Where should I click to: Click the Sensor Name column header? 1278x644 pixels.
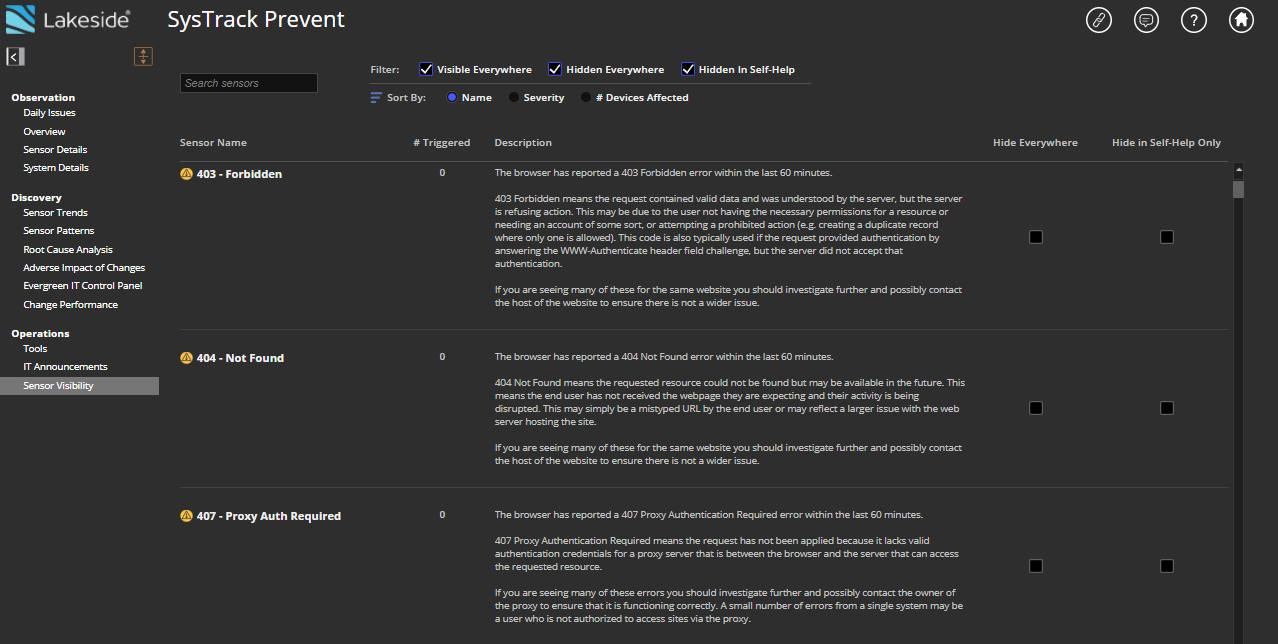(213, 143)
